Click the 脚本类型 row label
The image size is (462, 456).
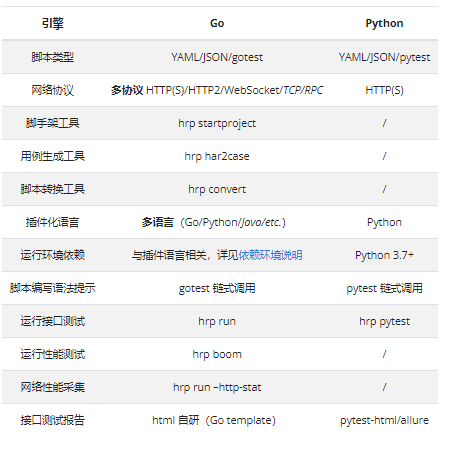[x=53, y=57]
